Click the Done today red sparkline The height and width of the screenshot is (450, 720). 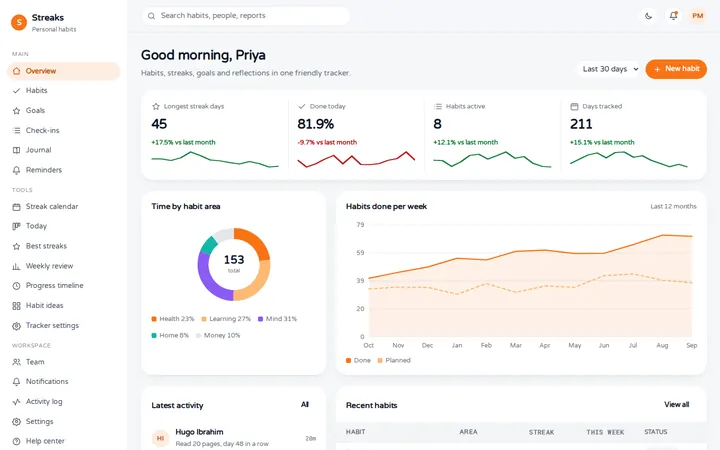(x=356, y=159)
